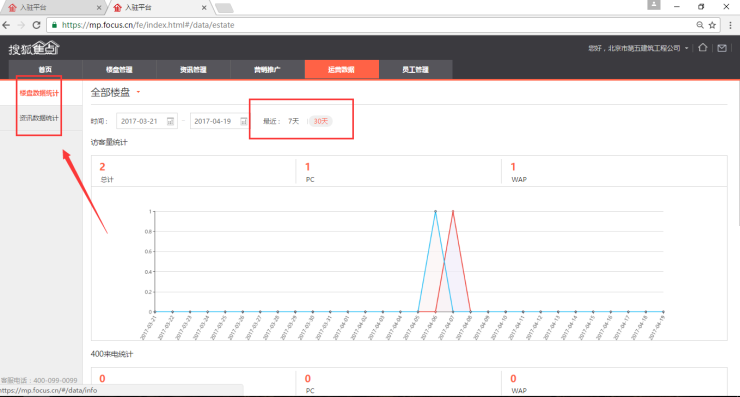This screenshot has width=740, height=397.
Task: Choose the recent 7天 range
Action: pyautogui.click(x=294, y=121)
